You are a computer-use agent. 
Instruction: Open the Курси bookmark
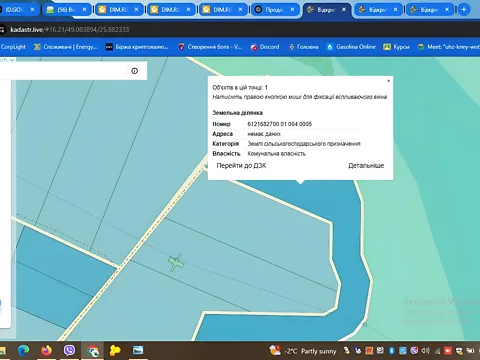(x=397, y=47)
